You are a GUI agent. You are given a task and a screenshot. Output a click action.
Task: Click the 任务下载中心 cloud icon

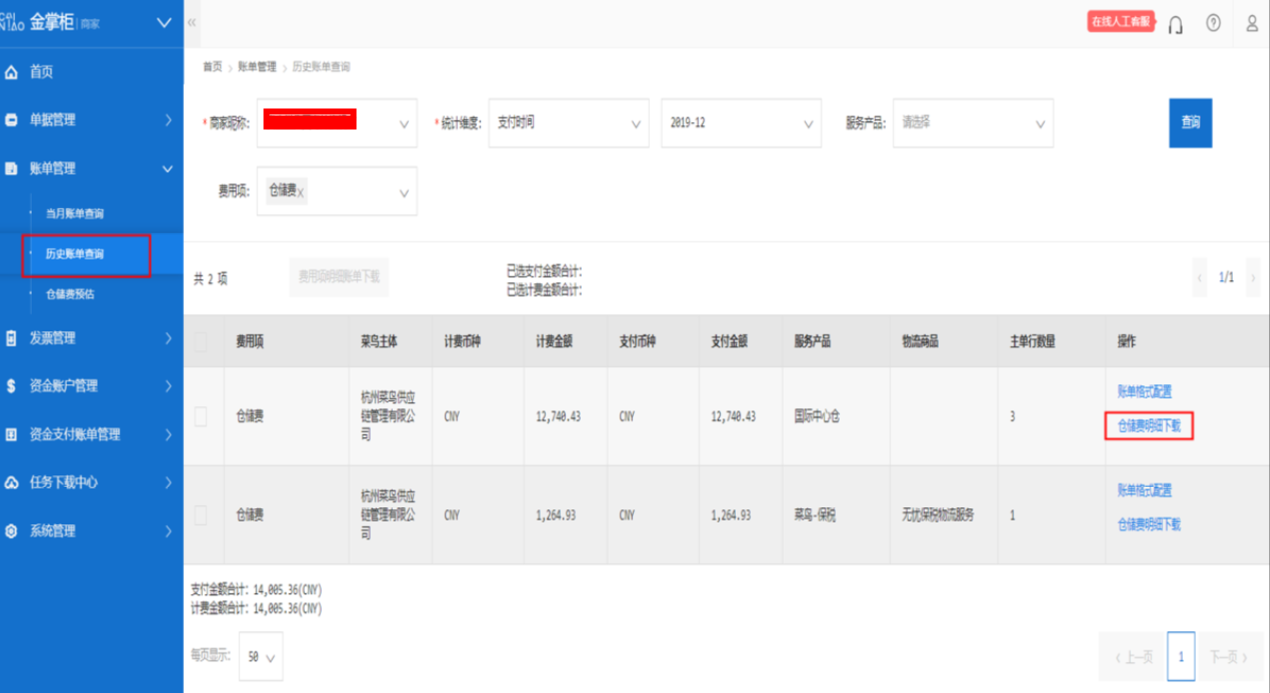pyautogui.click(x=12, y=482)
